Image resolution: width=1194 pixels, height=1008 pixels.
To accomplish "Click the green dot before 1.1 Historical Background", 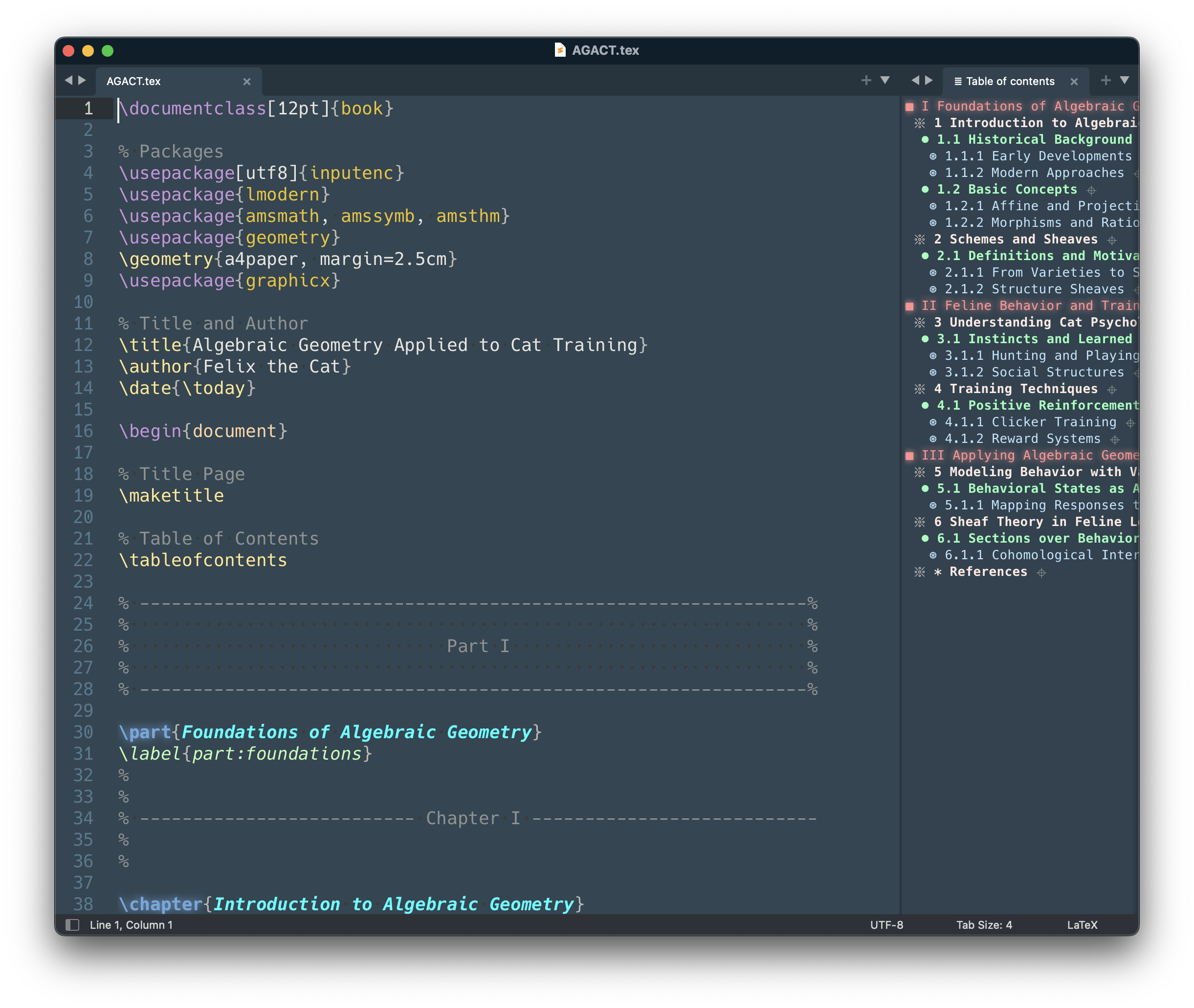I will (925, 139).
